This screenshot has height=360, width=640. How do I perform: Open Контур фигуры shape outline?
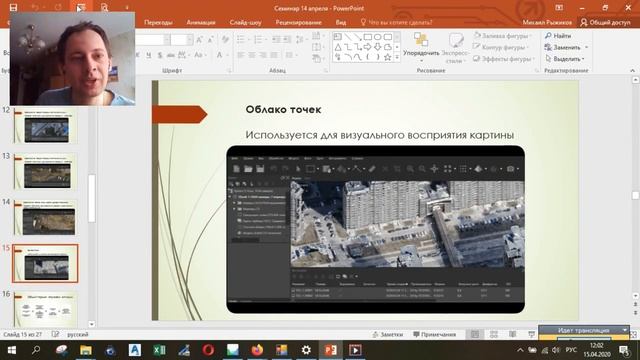[501, 47]
